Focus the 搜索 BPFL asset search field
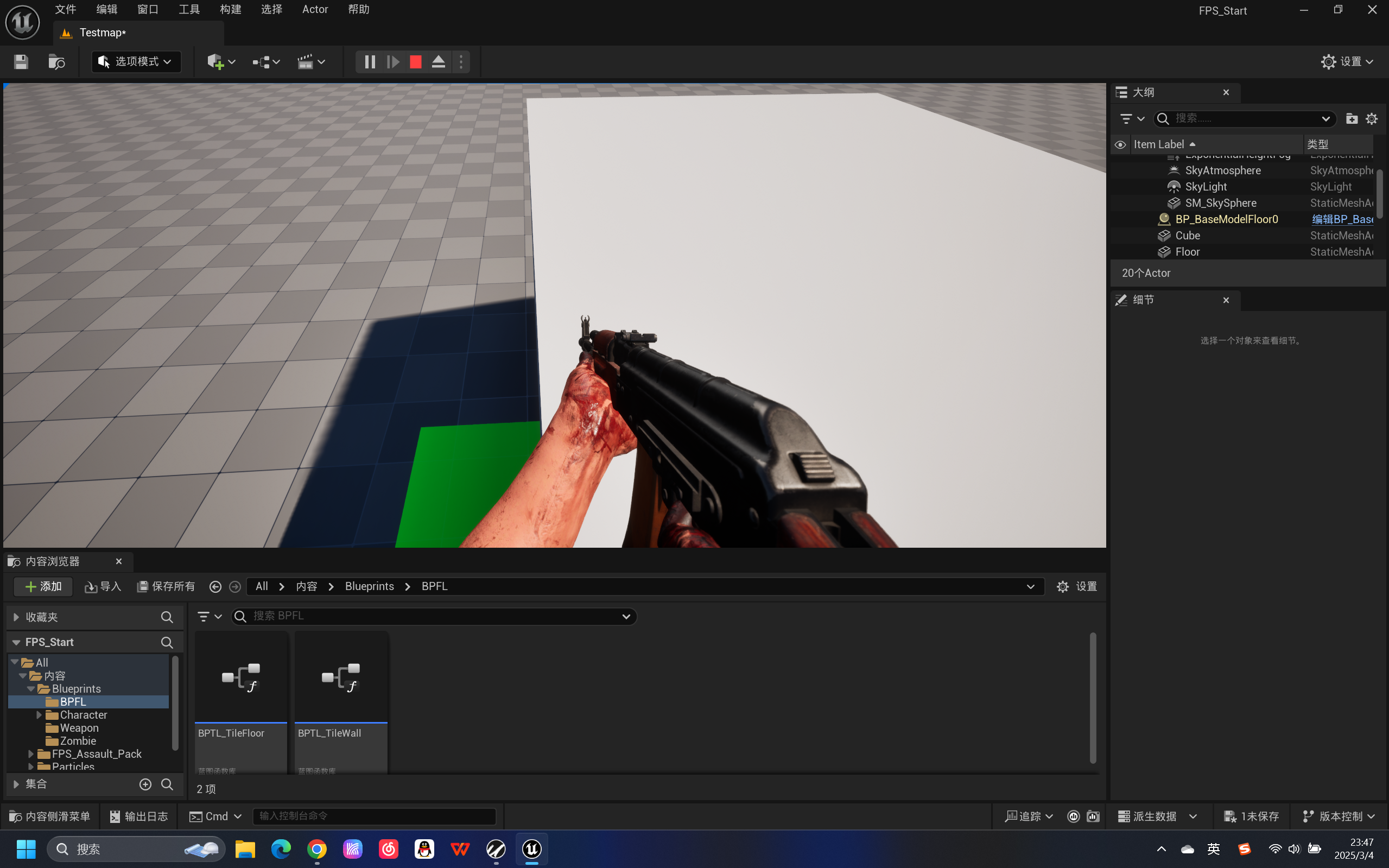The width and height of the screenshot is (1389, 868). [434, 616]
